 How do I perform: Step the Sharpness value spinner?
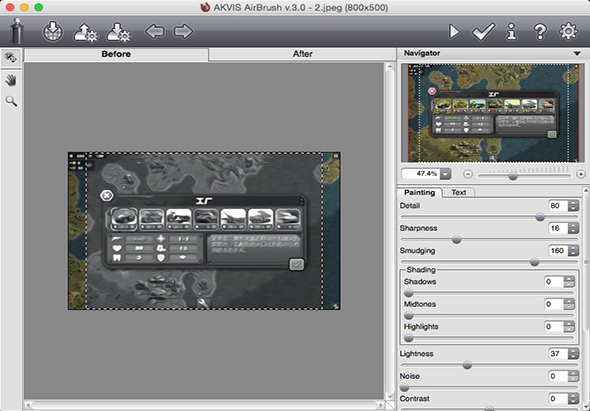(573, 228)
